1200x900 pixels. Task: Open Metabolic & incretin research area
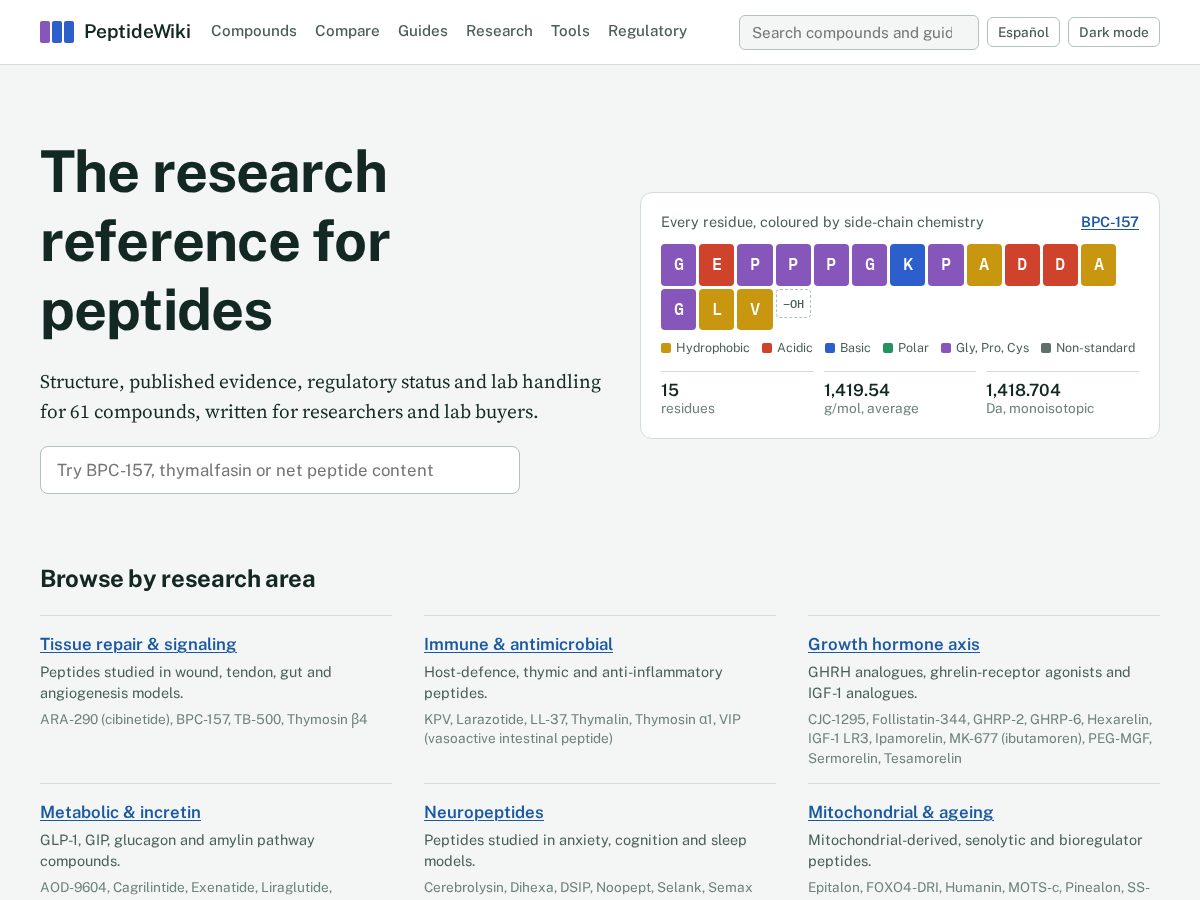[x=120, y=812]
